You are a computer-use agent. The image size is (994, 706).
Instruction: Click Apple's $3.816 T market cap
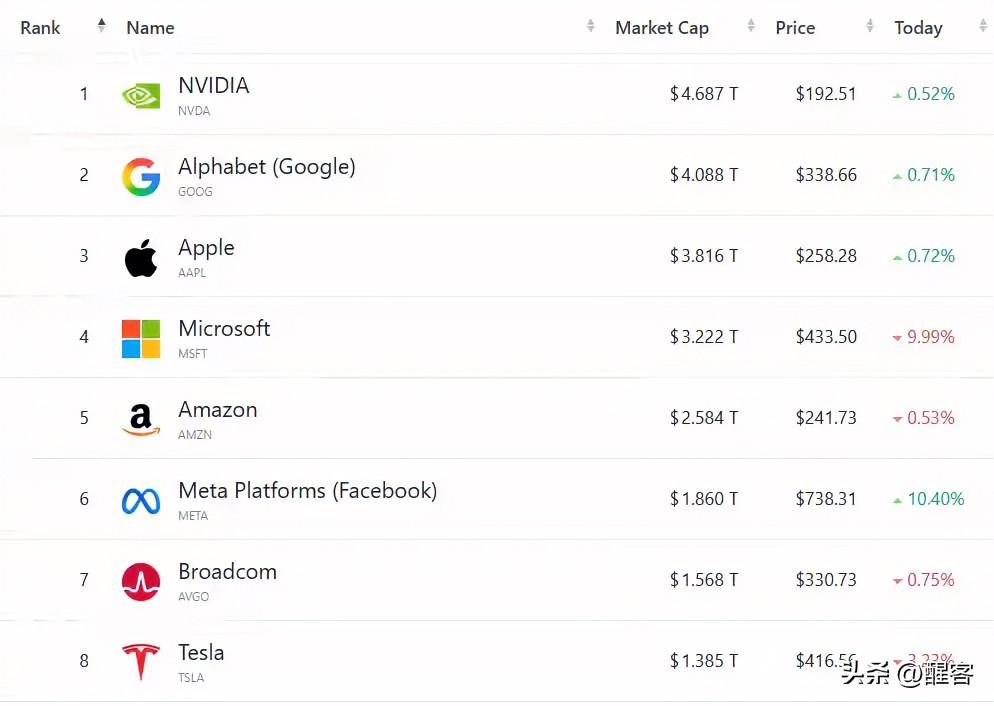pos(704,256)
